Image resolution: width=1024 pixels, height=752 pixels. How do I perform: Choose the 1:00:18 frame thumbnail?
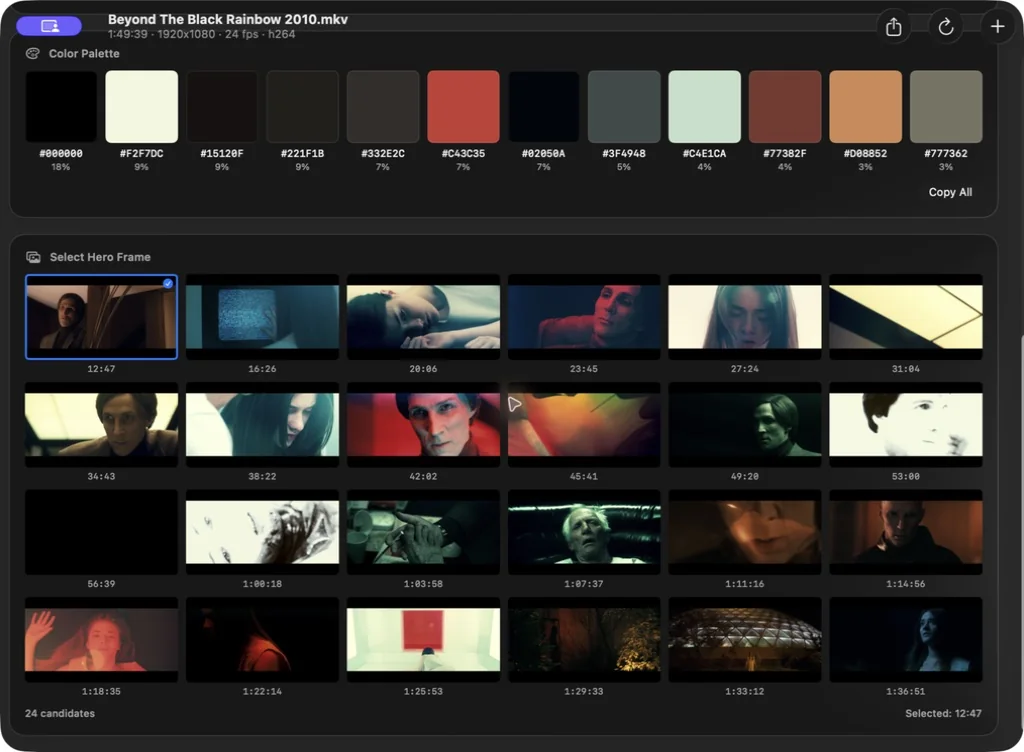point(262,532)
